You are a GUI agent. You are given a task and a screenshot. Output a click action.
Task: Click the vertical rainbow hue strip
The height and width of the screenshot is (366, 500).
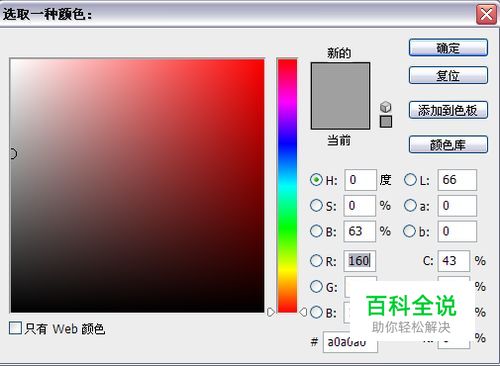pyautogui.click(x=287, y=186)
